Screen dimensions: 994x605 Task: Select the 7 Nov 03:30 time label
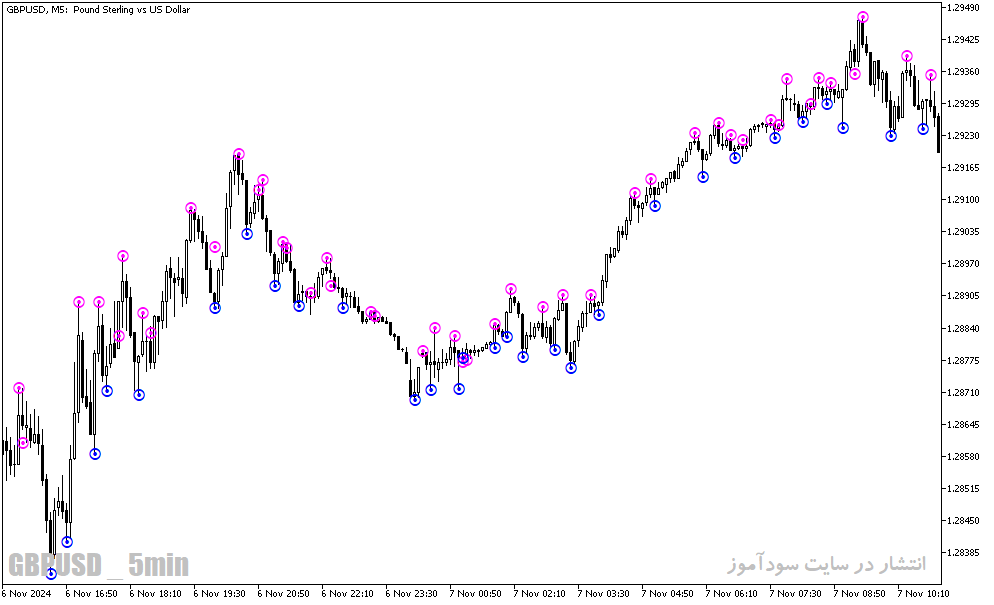[604, 594]
